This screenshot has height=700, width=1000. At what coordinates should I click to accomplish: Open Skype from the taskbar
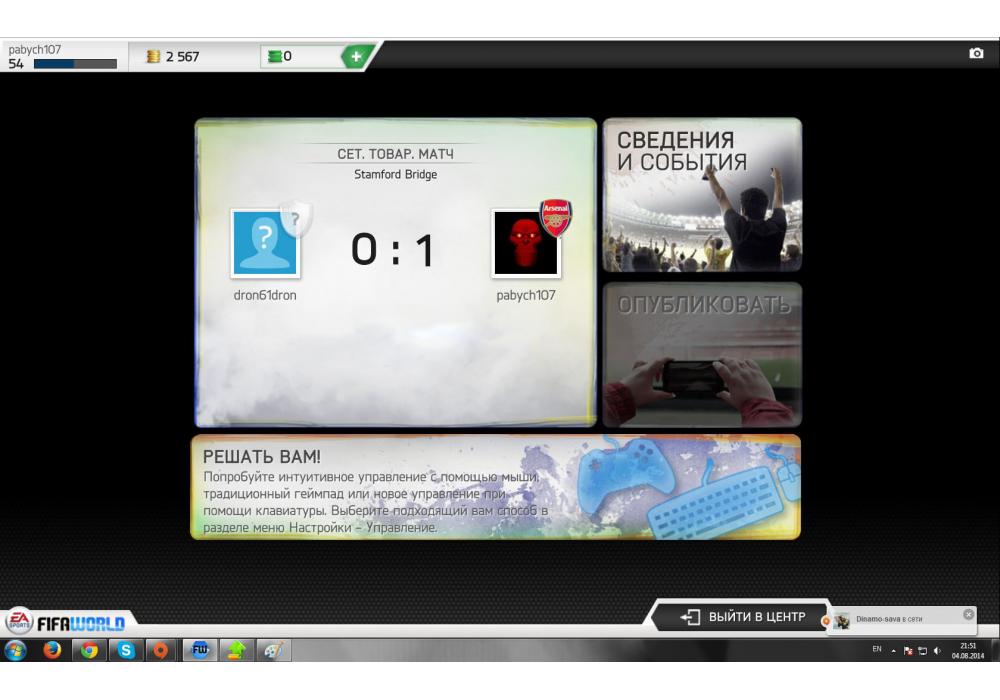click(x=126, y=650)
